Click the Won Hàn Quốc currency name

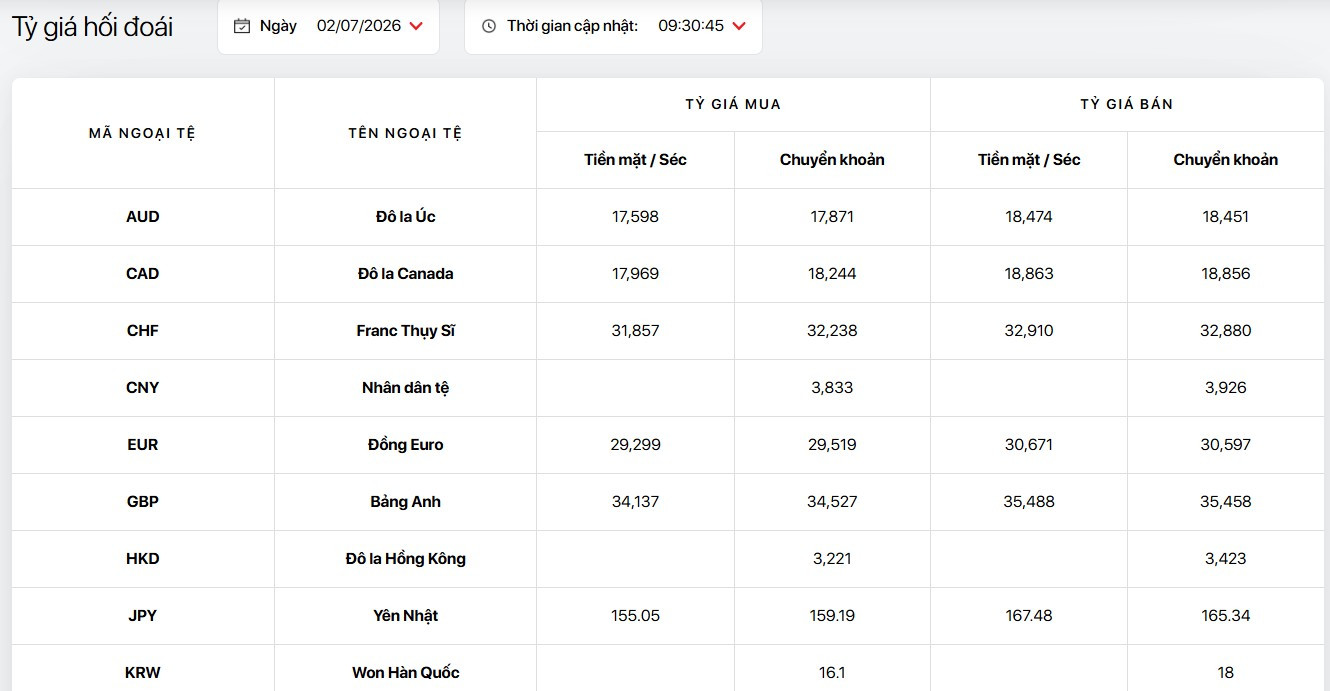[x=405, y=673]
